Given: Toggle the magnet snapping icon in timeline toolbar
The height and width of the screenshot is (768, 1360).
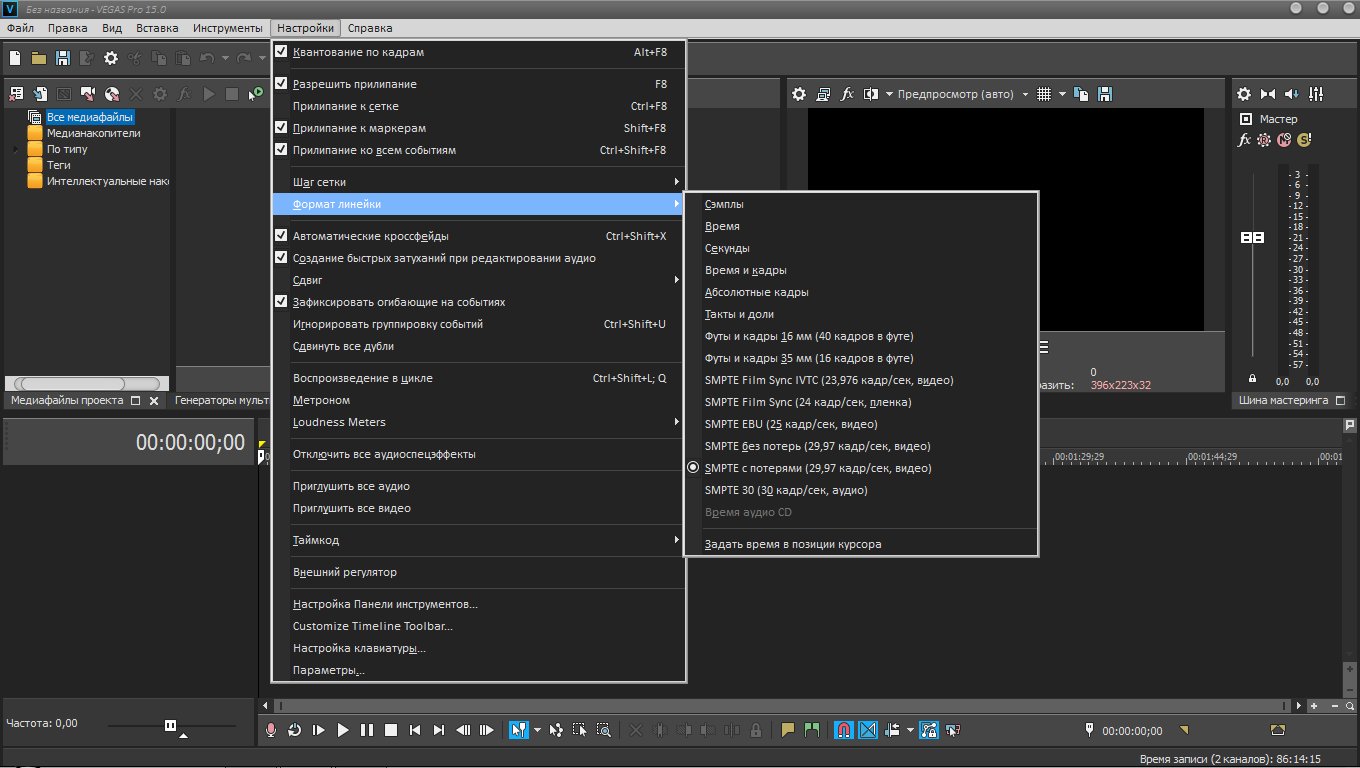Looking at the screenshot, I should (844, 730).
